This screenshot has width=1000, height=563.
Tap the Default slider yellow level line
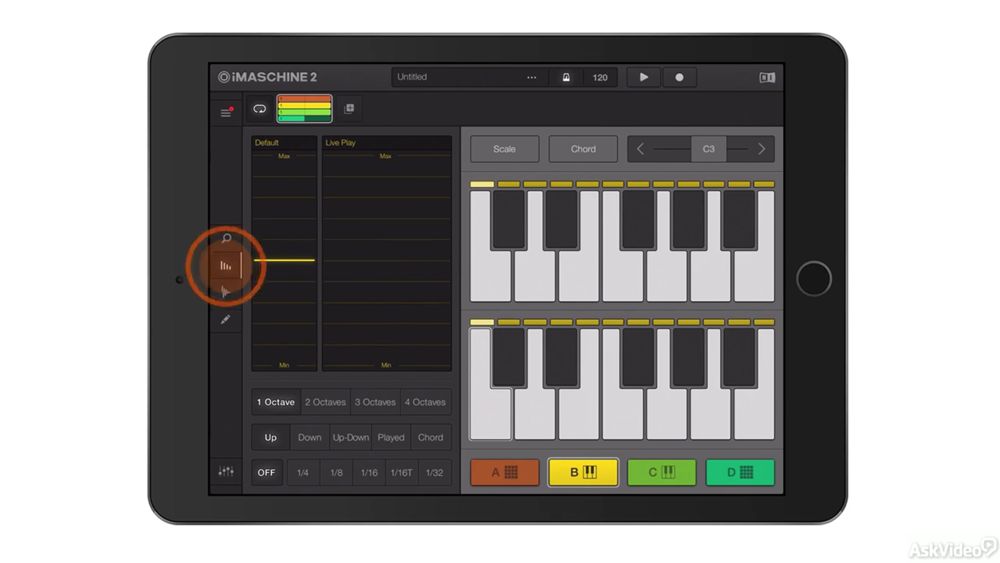coord(284,260)
